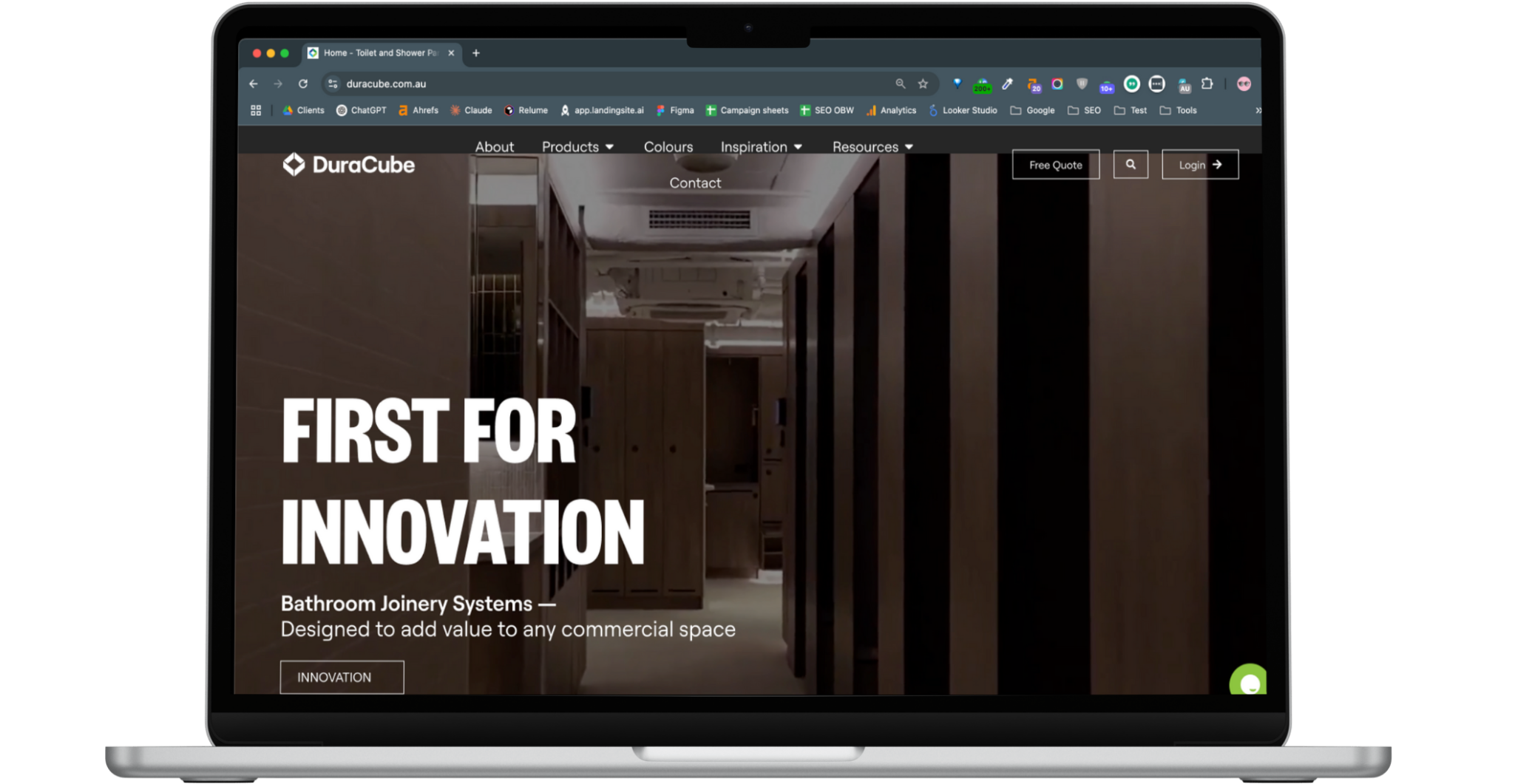Viewport: 1515px width, 784px height.
Task: Open the Relume bookmark
Action: [x=526, y=110]
